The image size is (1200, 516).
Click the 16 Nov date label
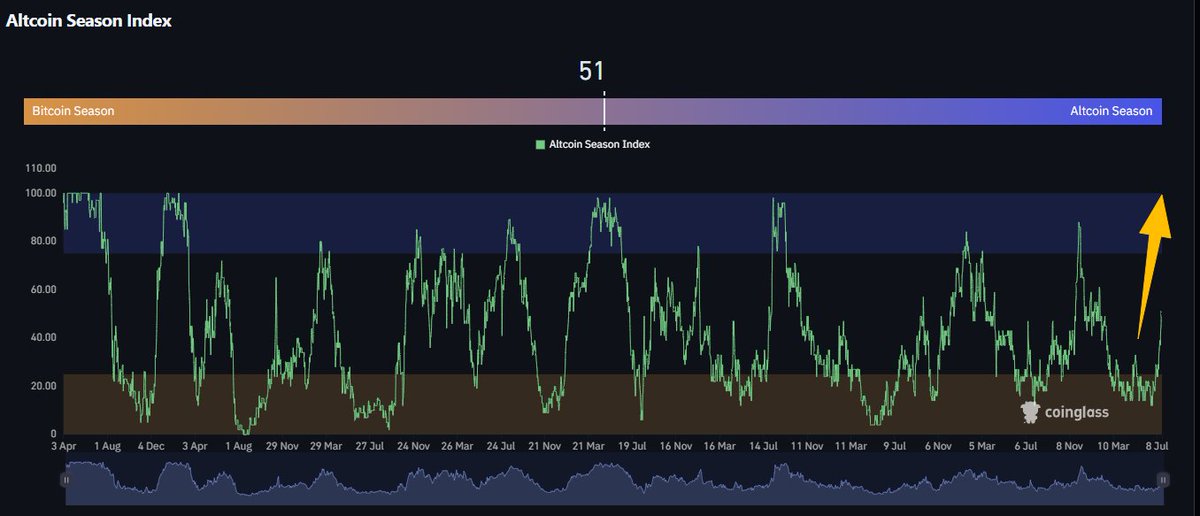click(x=675, y=446)
